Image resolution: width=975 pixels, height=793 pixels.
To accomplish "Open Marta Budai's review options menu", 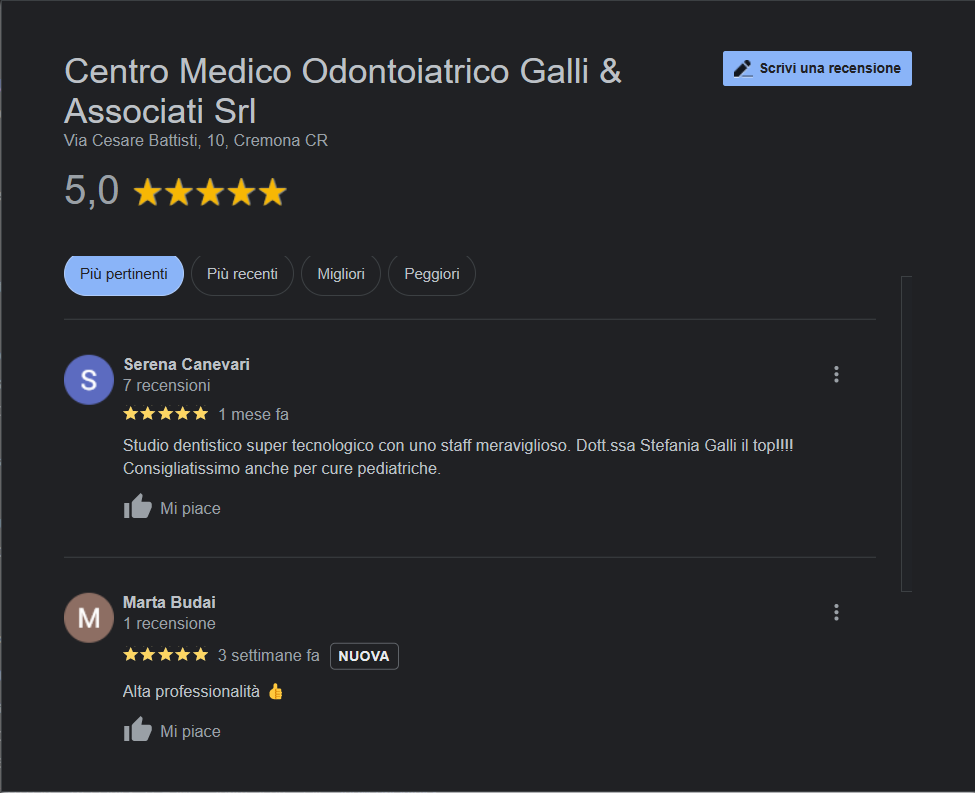I will point(836,613).
